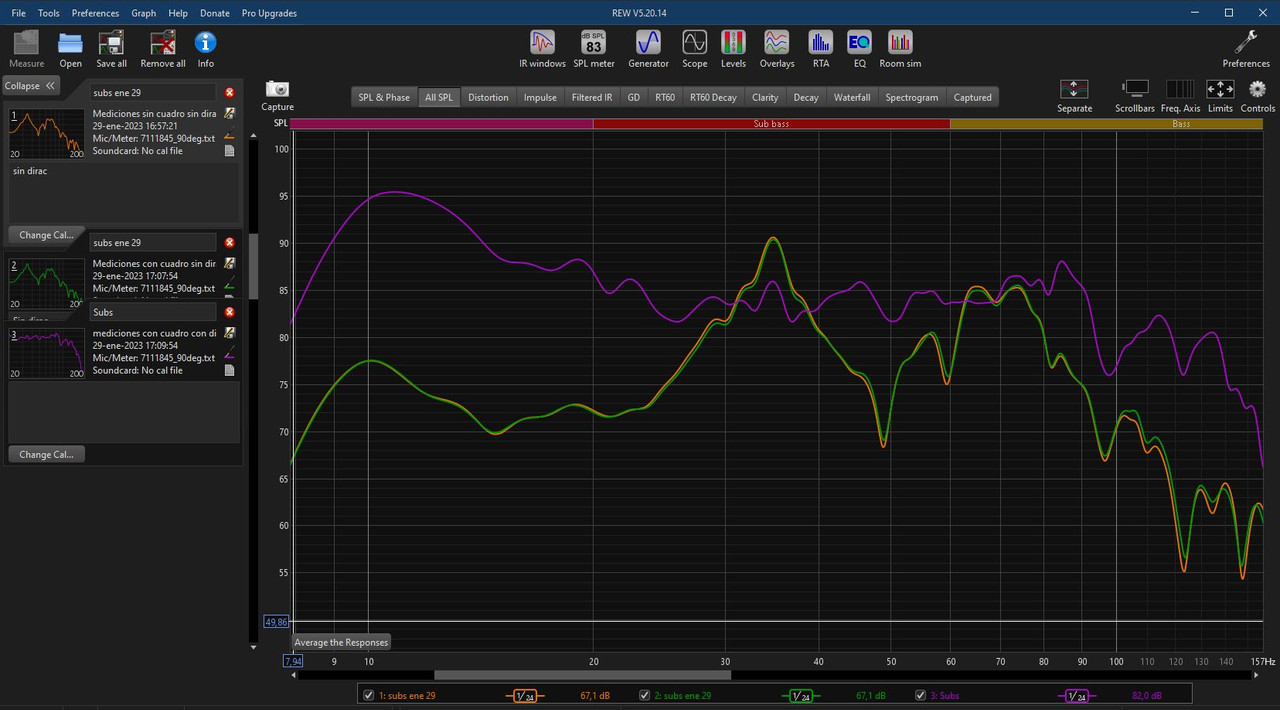Viewport: 1280px width, 710px height.
Task: Uncheck trace 3: Subs checkbox
Action: [x=921, y=695]
